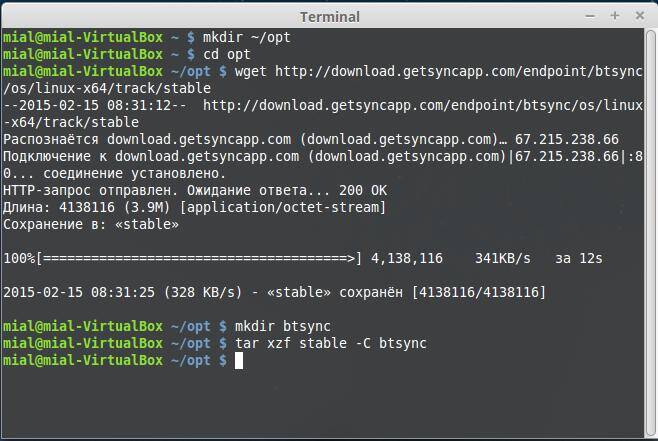Click the Terminal title bar text
Image resolution: width=658 pixels, height=441 pixels.
[329, 16]
